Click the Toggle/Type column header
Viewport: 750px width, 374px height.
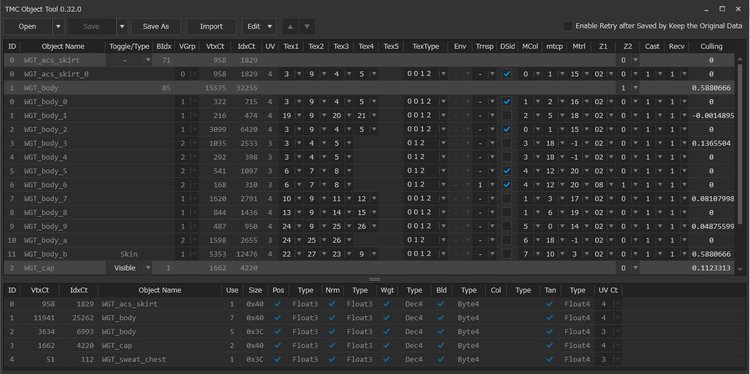tap(129, 46)
